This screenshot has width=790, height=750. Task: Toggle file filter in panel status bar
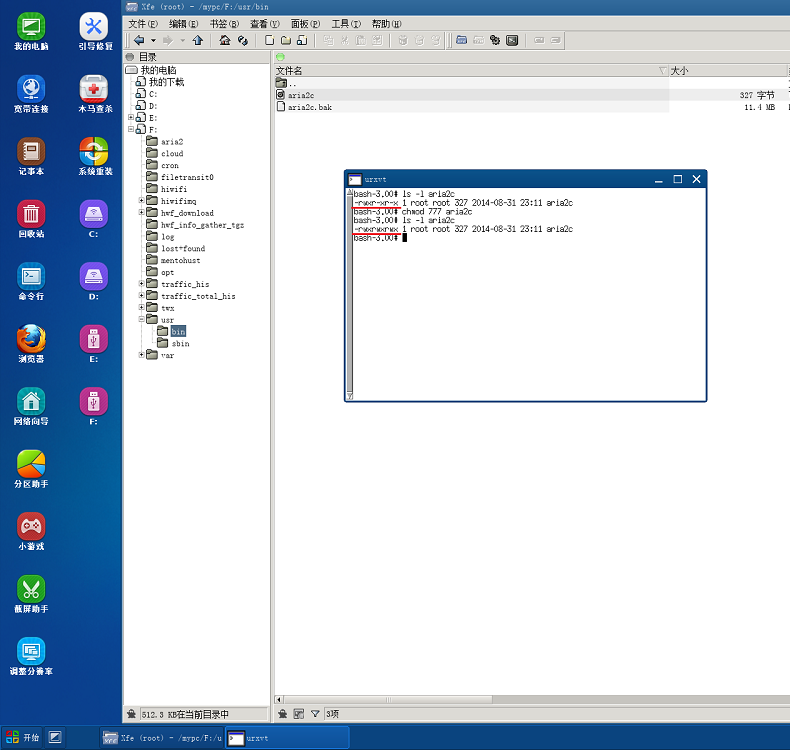(315, 714)
